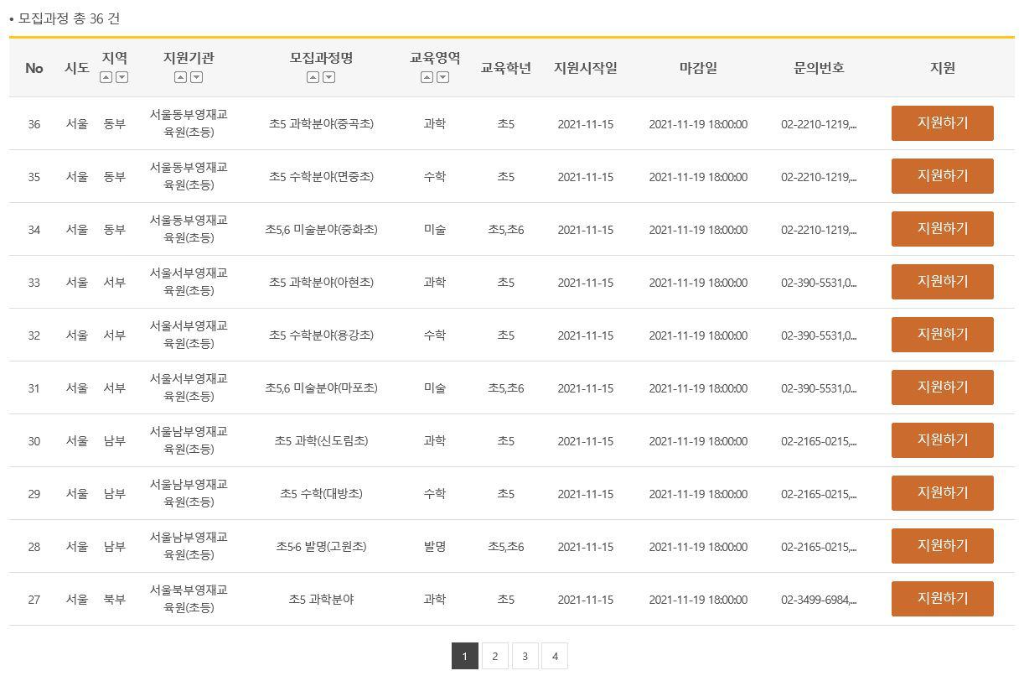
Task: Click 서울동부영재교육원(초등) in row 36
Action: point(189,123)
